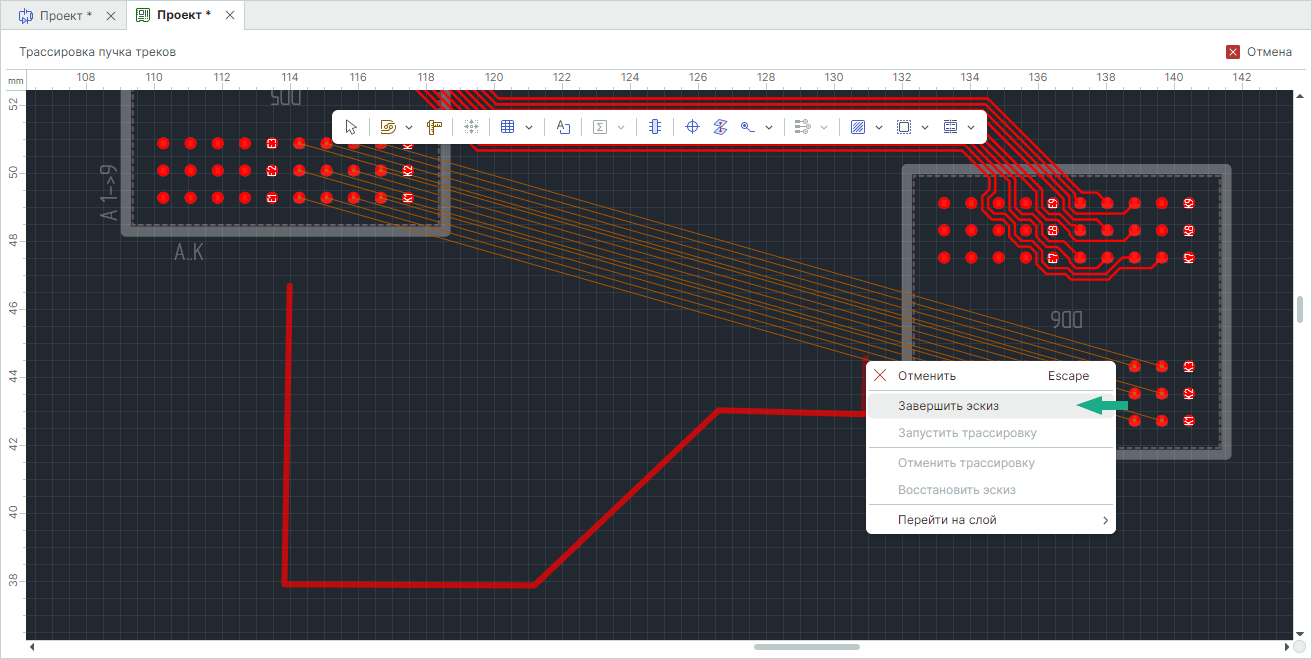Close the active 'Проект *' tab
This screenshot has width=1312, height=659.
230,16
